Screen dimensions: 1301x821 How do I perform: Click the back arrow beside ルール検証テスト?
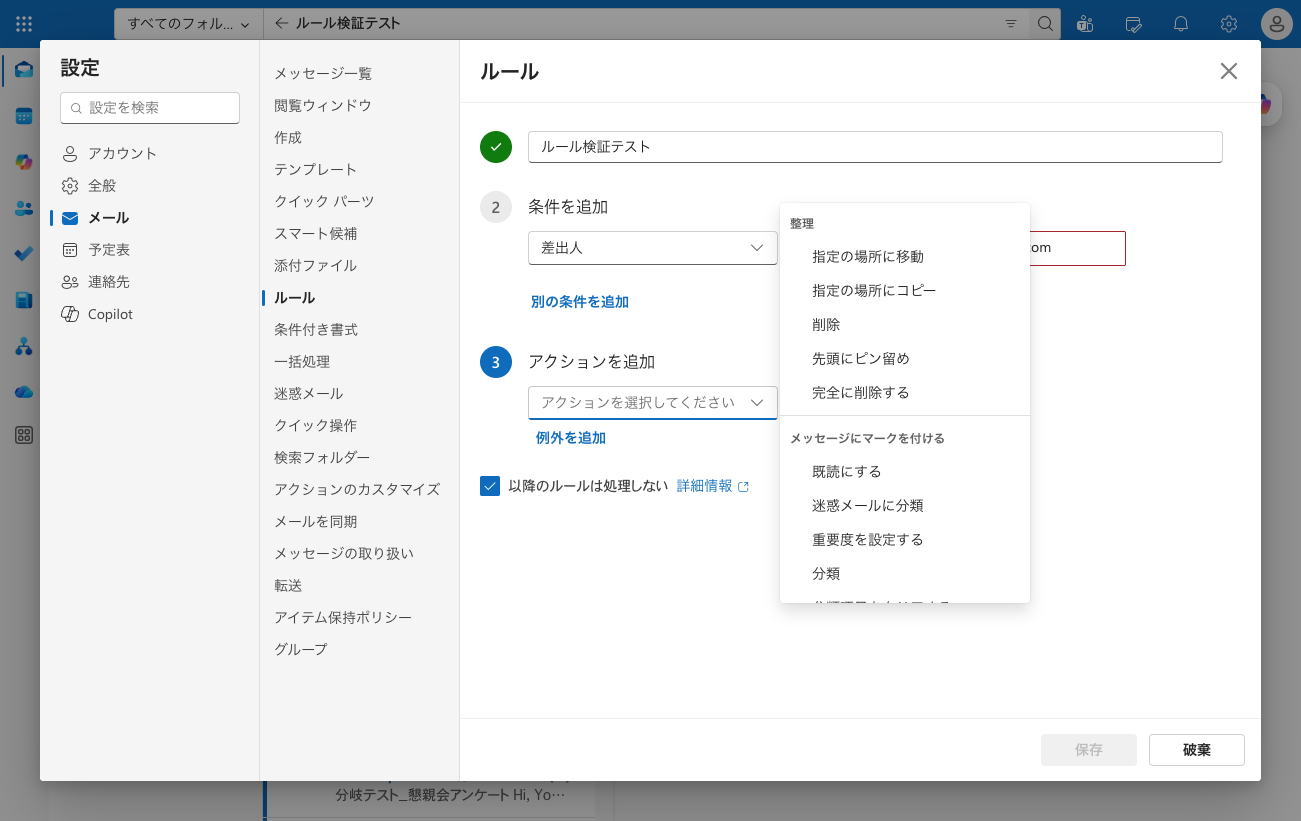point(282,23)
